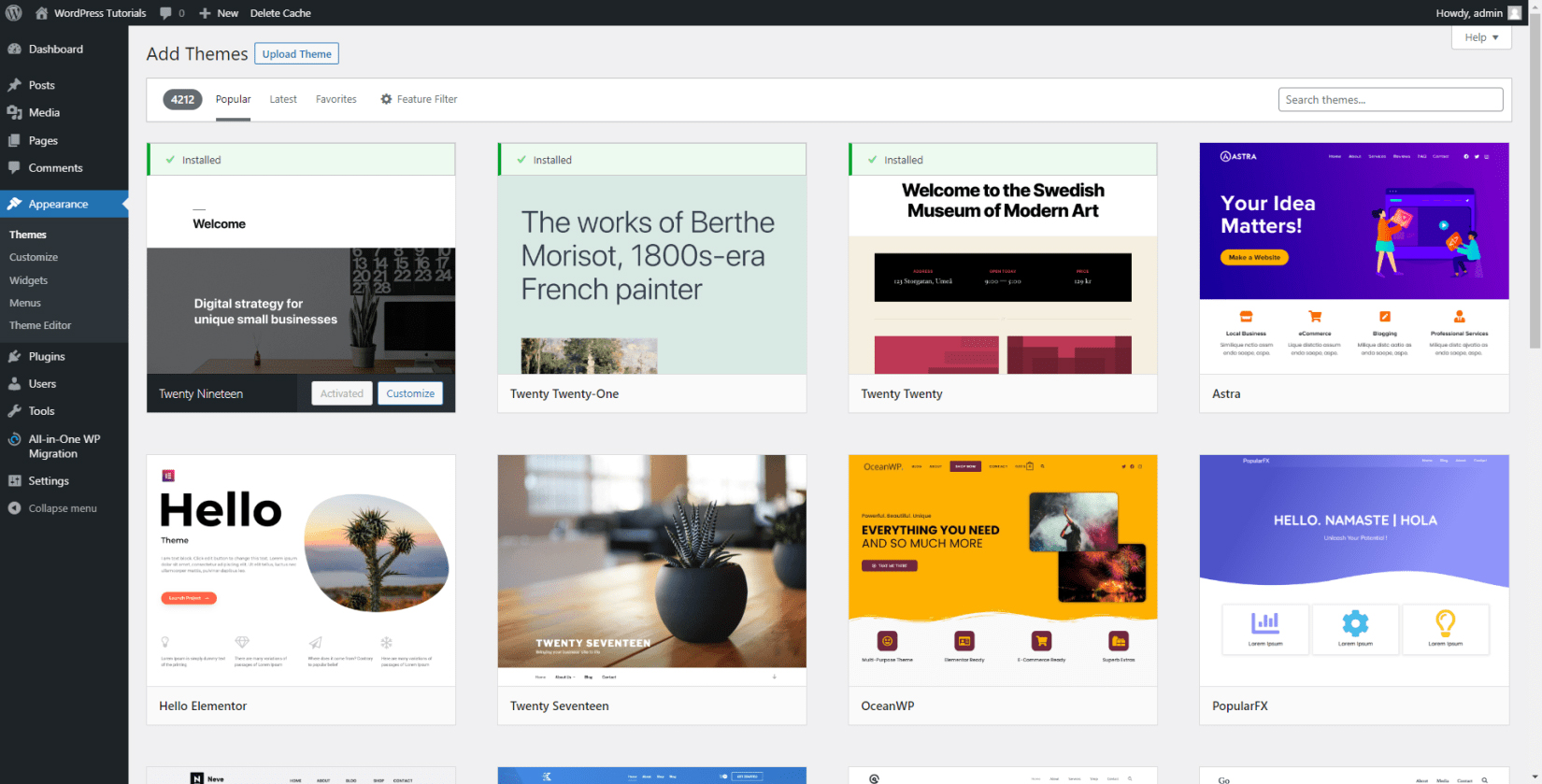The image size is (1542, 784).
Task: Click the Feature Filter gear icon
Action: point(386,99)
